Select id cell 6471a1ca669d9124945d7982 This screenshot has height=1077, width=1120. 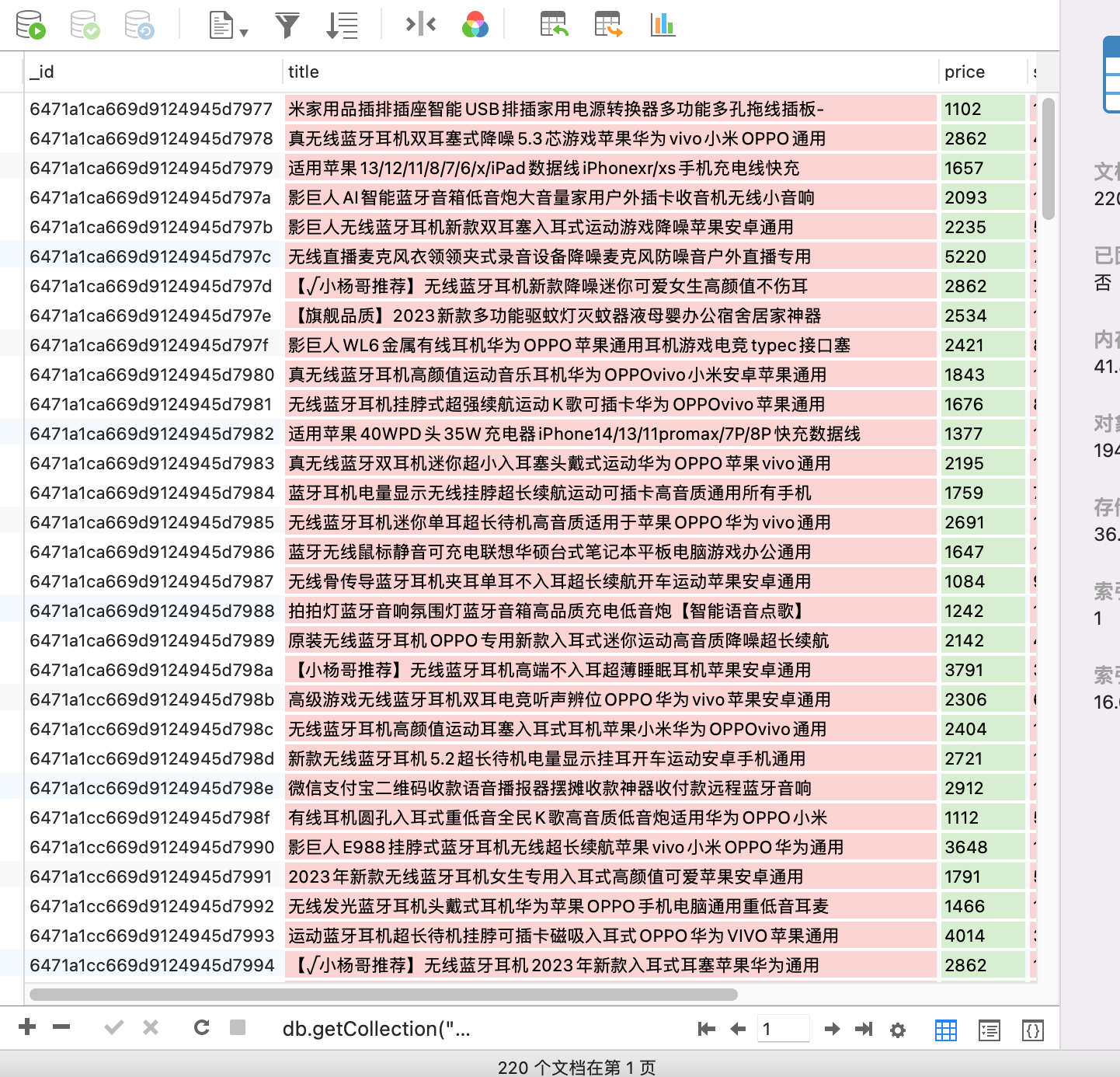[153, 434]
